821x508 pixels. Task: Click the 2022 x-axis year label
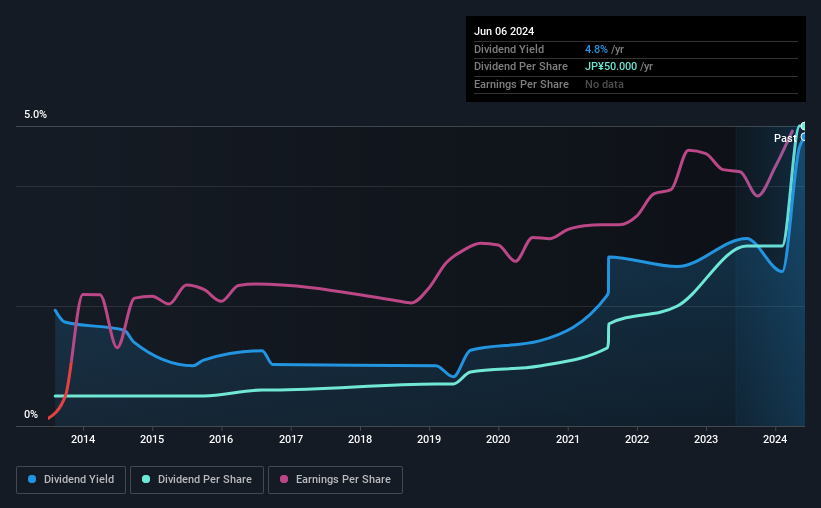[x=637, y=439]
